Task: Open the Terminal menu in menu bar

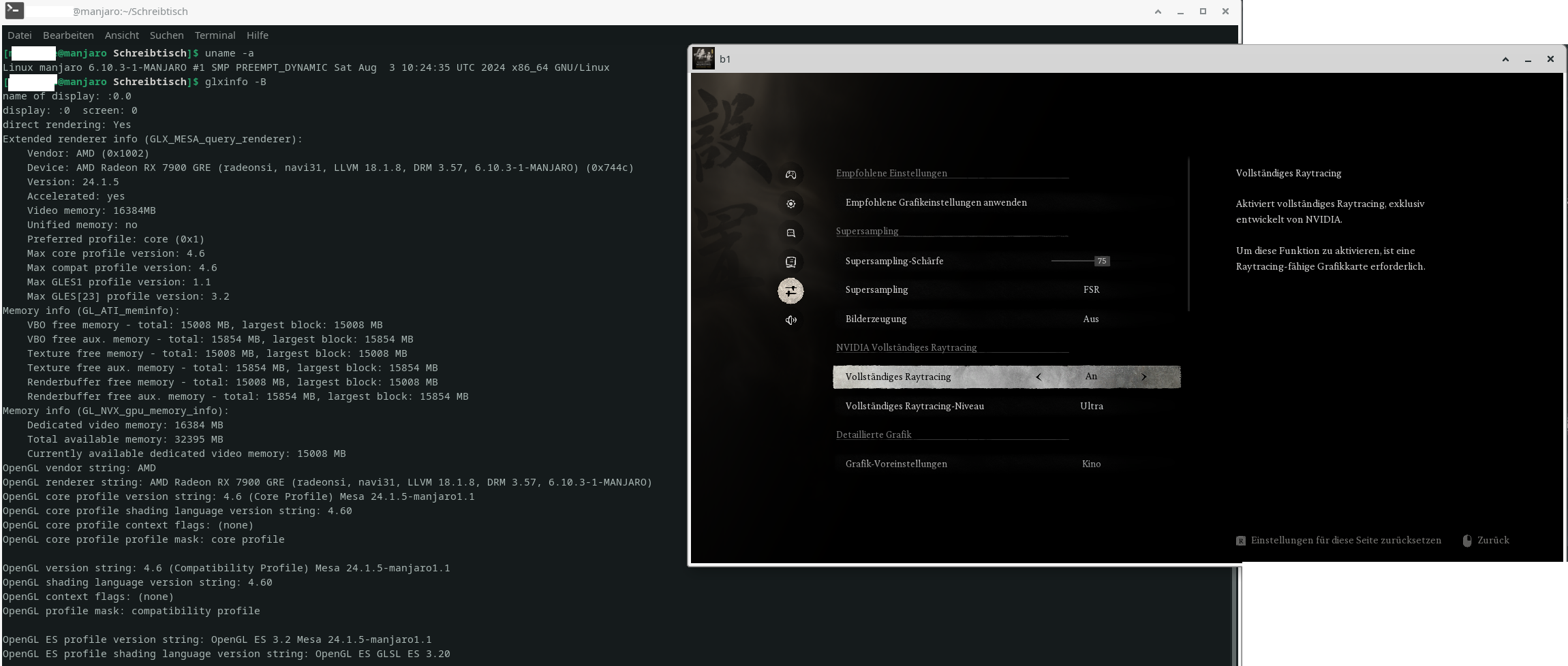Action: coord(215,35)
